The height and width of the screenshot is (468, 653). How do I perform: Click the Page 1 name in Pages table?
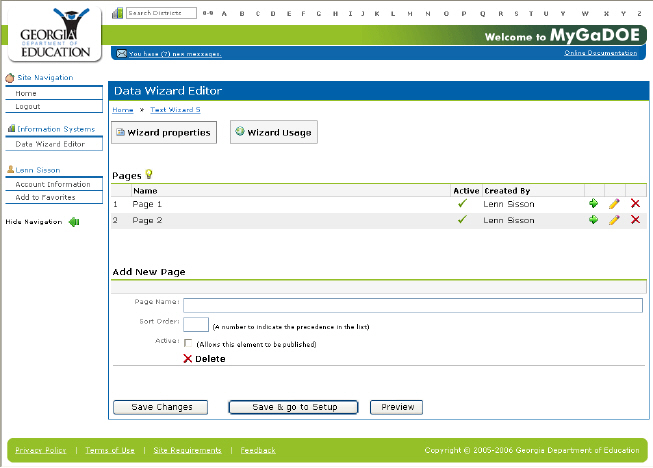(147, 204)
